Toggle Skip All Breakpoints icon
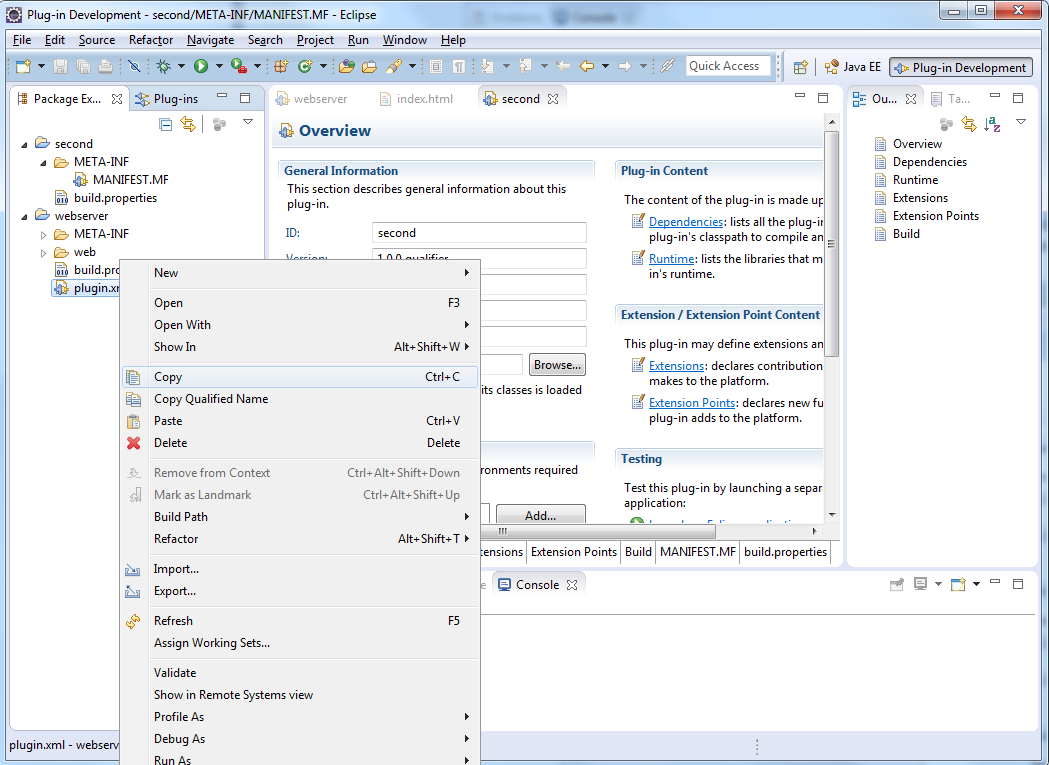This screenshot has width=1049, height=765. click(134, 66)
